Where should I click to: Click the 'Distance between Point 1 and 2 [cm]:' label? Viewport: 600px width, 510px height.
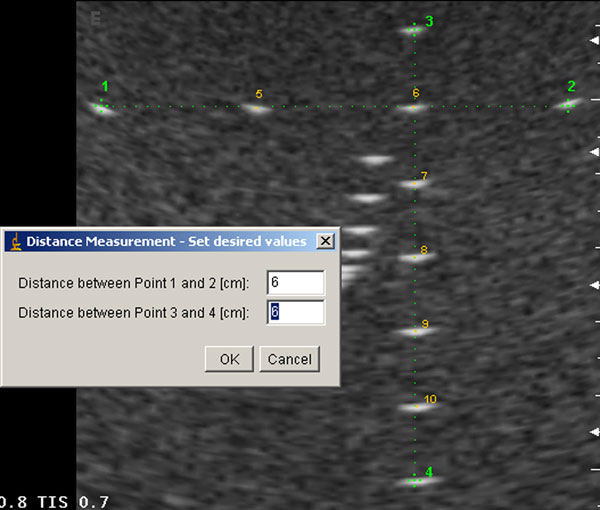coord(134,284)
